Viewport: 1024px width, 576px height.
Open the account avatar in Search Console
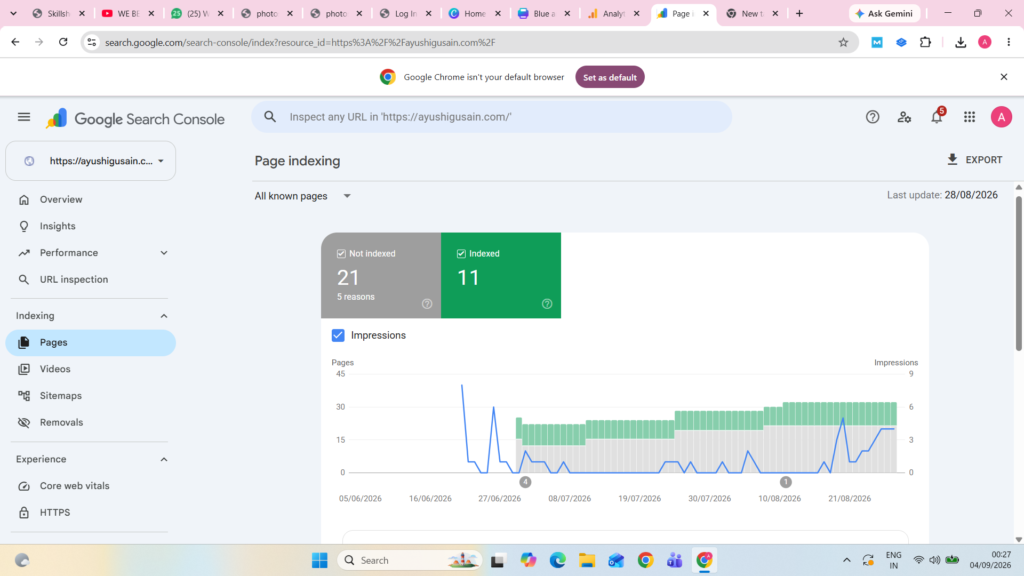pyautogui.click(x=1001, y=117)
